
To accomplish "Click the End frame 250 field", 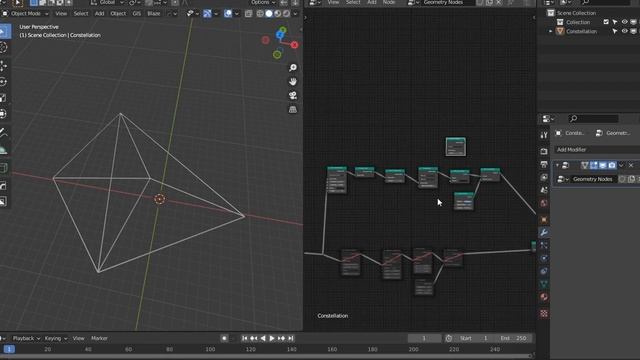I will [514, 338].
